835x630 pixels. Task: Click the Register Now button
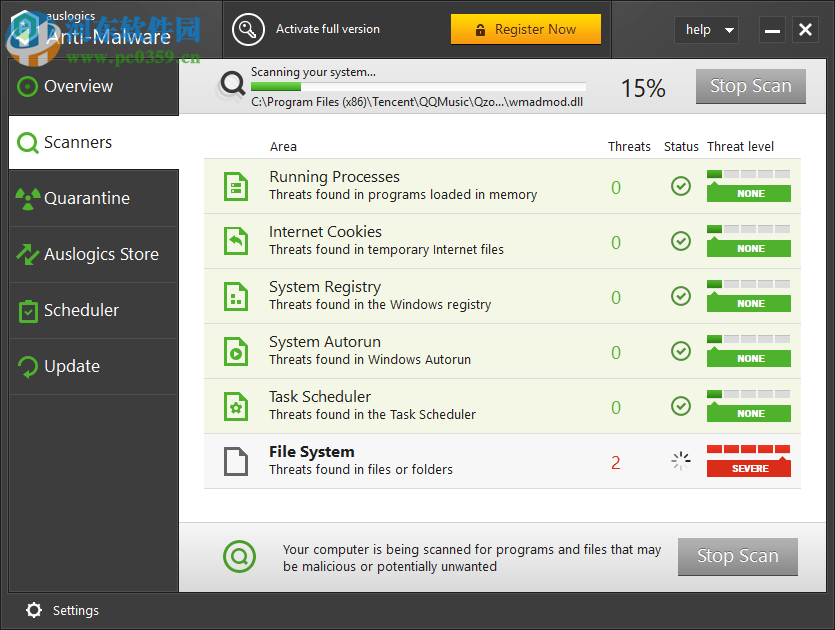526,29
